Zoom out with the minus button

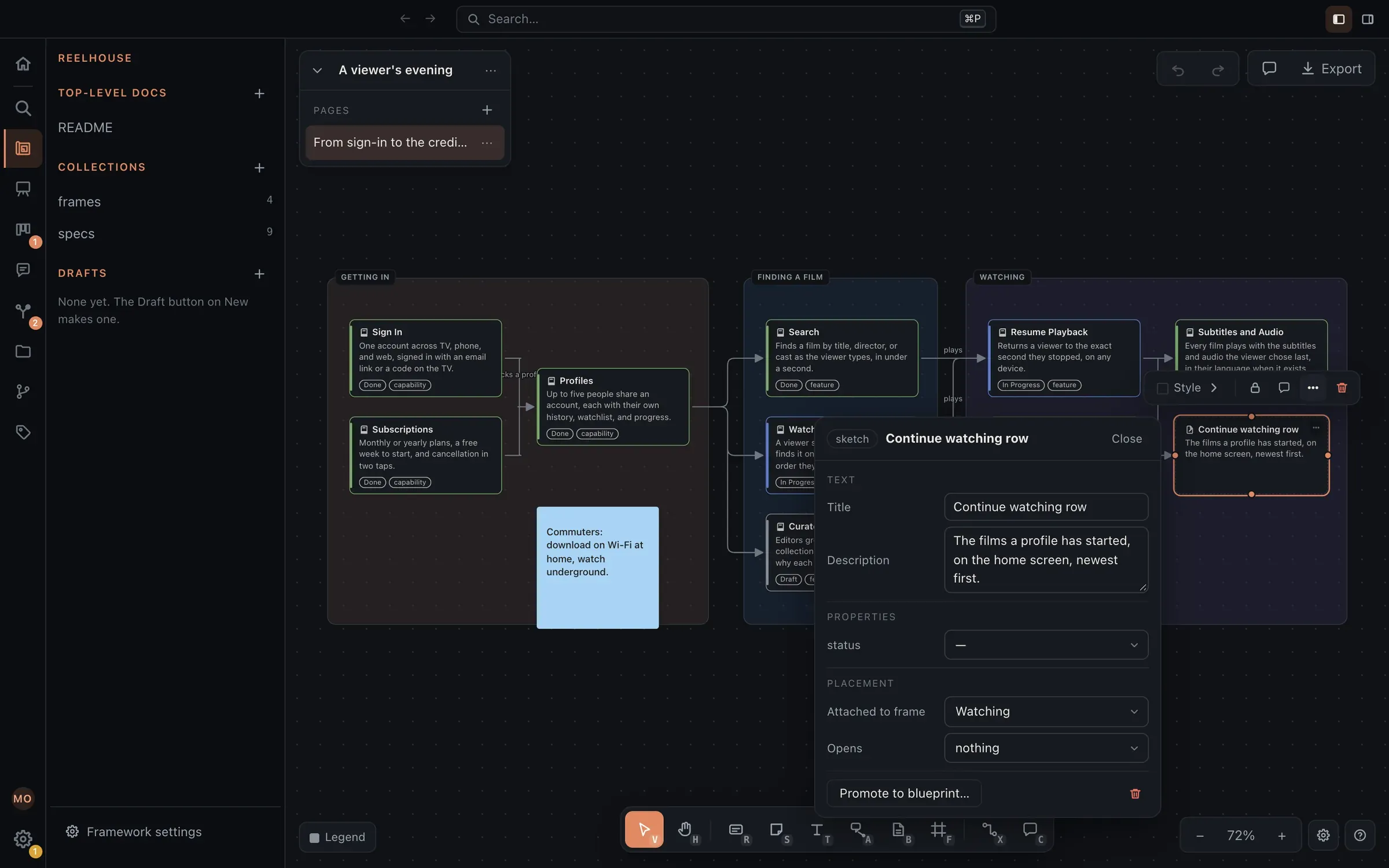[x=1200, y=836]
